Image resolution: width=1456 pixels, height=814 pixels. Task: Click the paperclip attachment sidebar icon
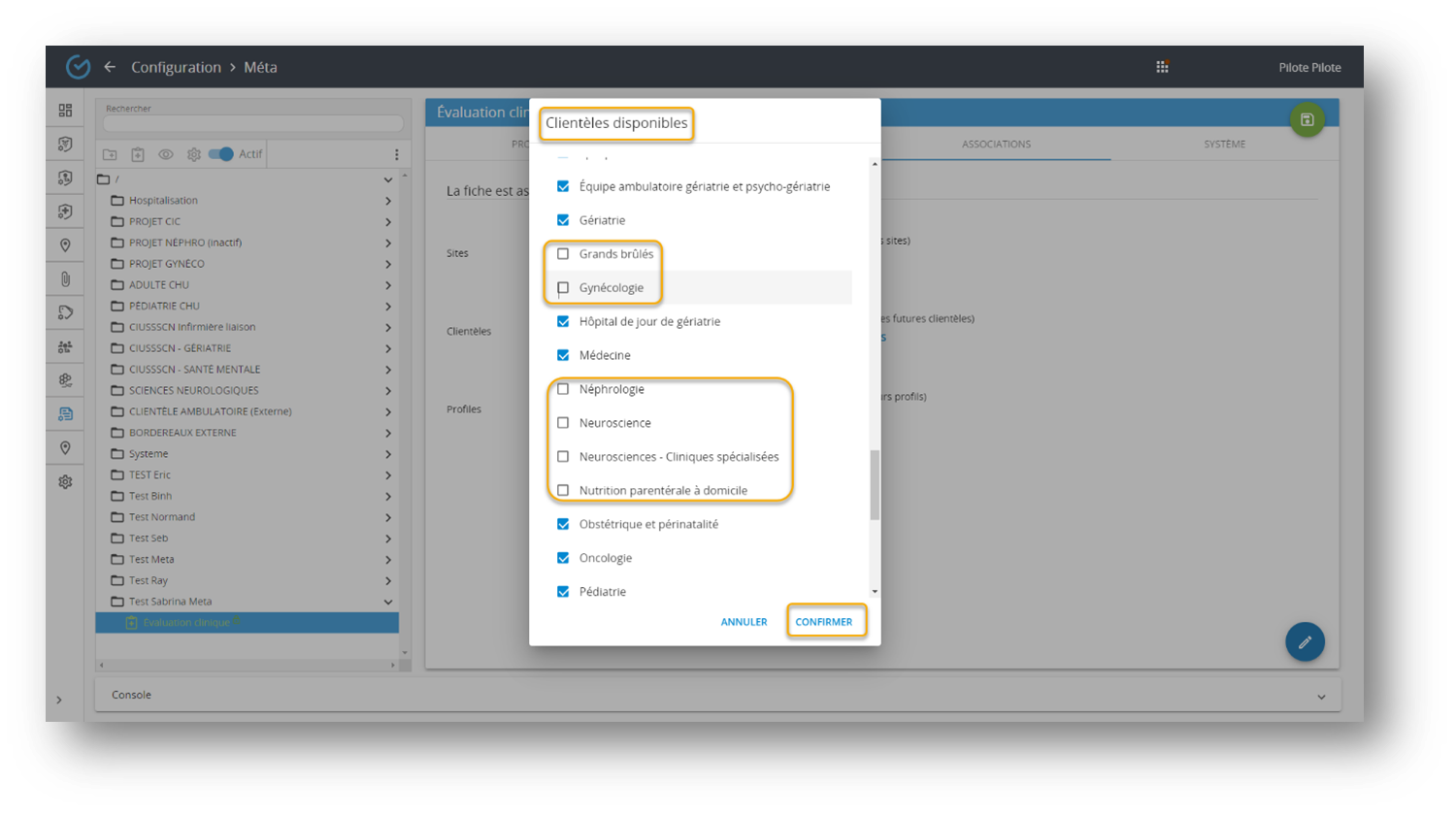click(x=65, y=279)
